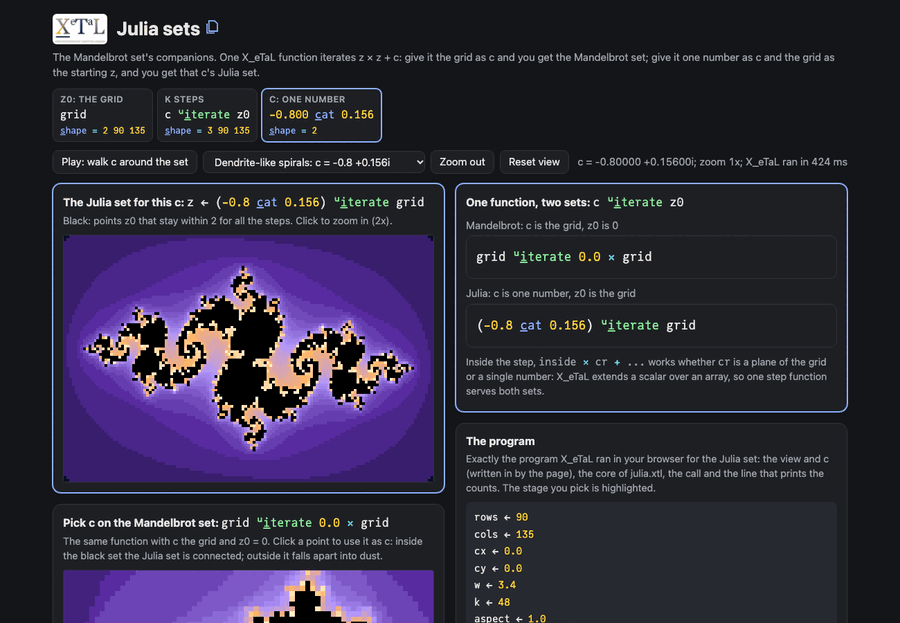Open the Dendrite-like spirals preset dropdown
The height and width of the screenshot is (623, 900).
(x=314, y=162)
